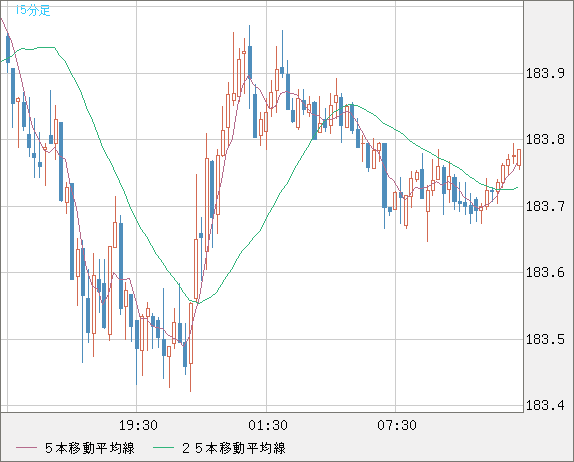Click the 01:30 time axis label
Screen dimensions: 574x462
268,425
